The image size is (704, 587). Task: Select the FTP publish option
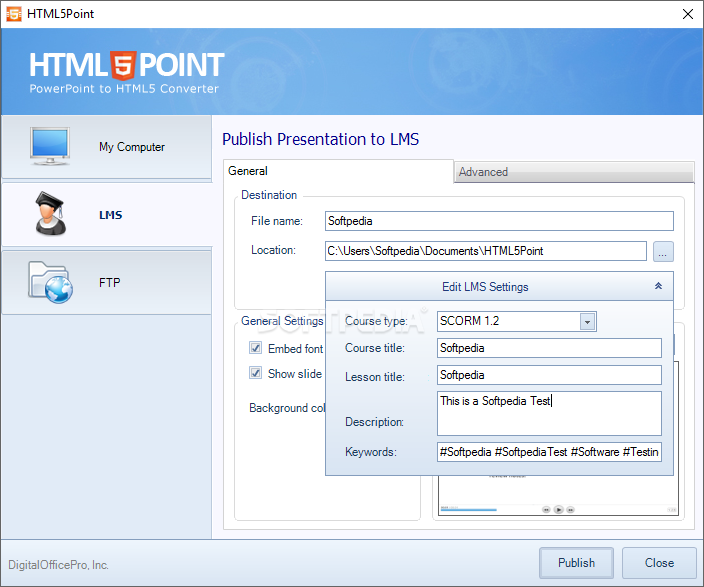pos(106,282)
